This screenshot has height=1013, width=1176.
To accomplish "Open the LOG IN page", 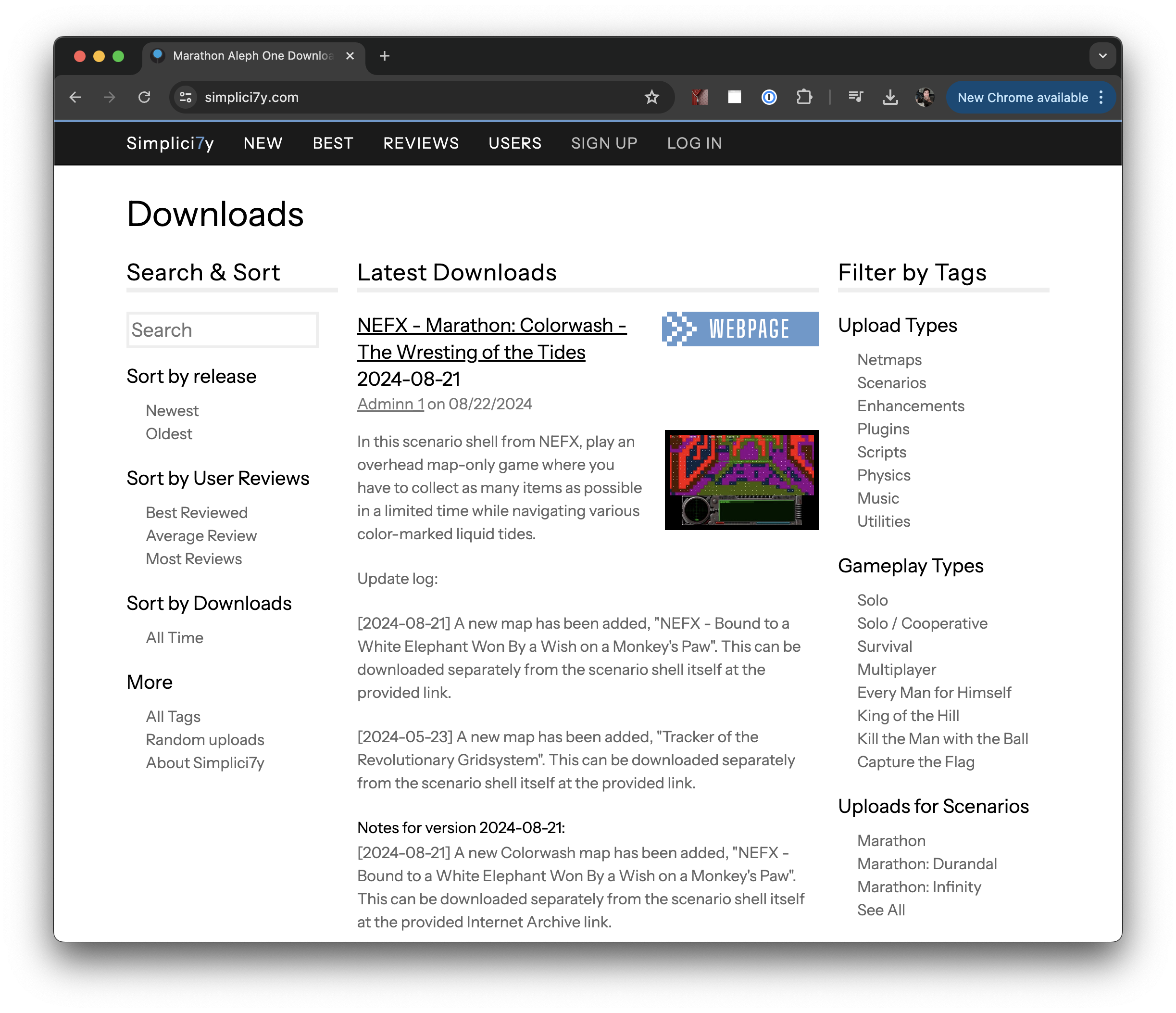I will point(694,143).
